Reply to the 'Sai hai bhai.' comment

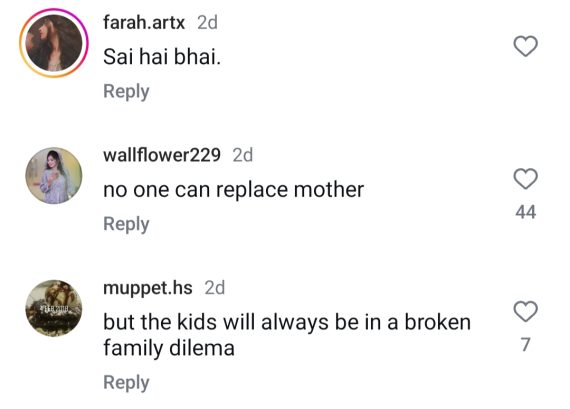coord(126,91)
